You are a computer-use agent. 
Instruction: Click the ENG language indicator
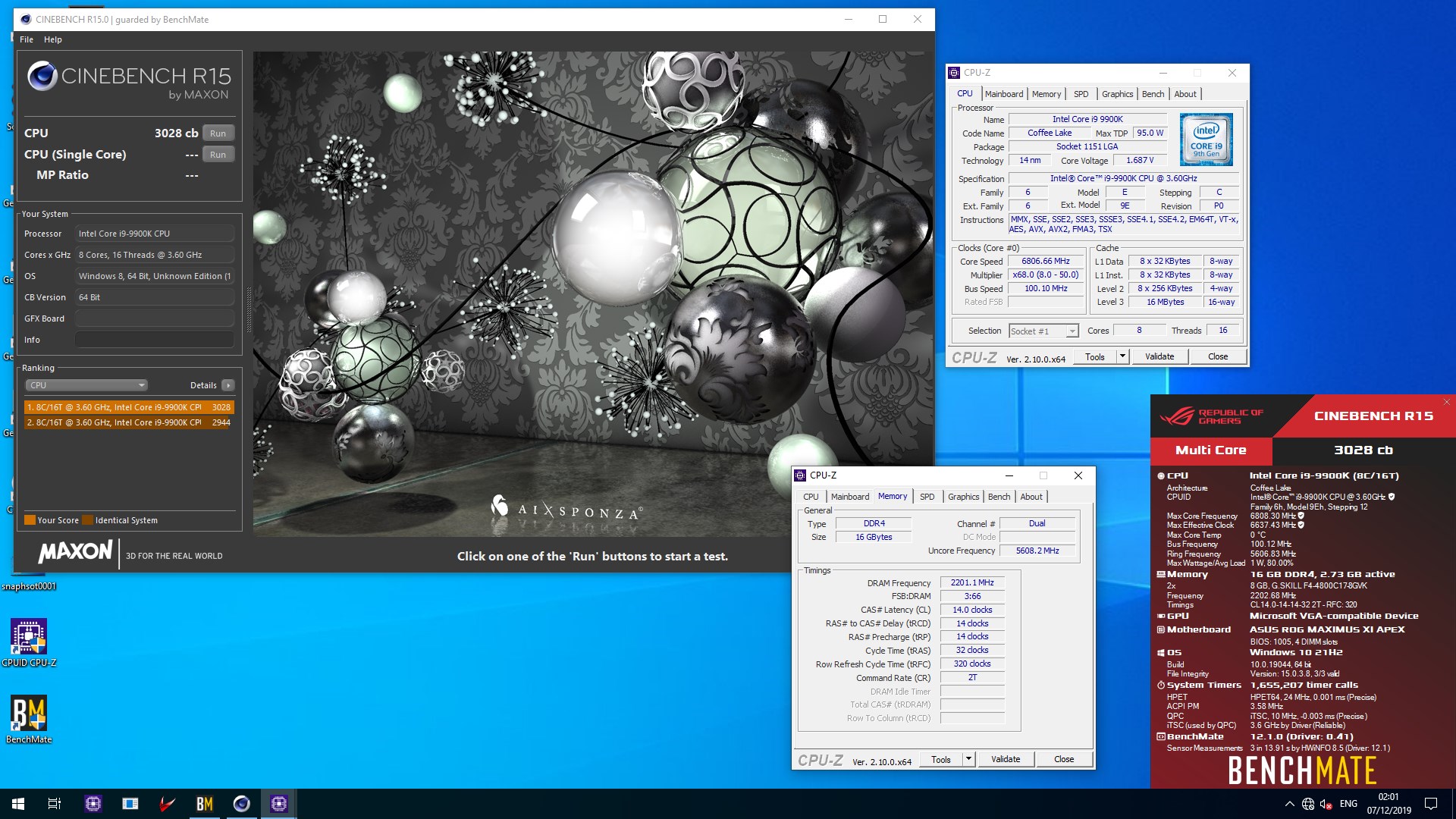click(1348, 804)
